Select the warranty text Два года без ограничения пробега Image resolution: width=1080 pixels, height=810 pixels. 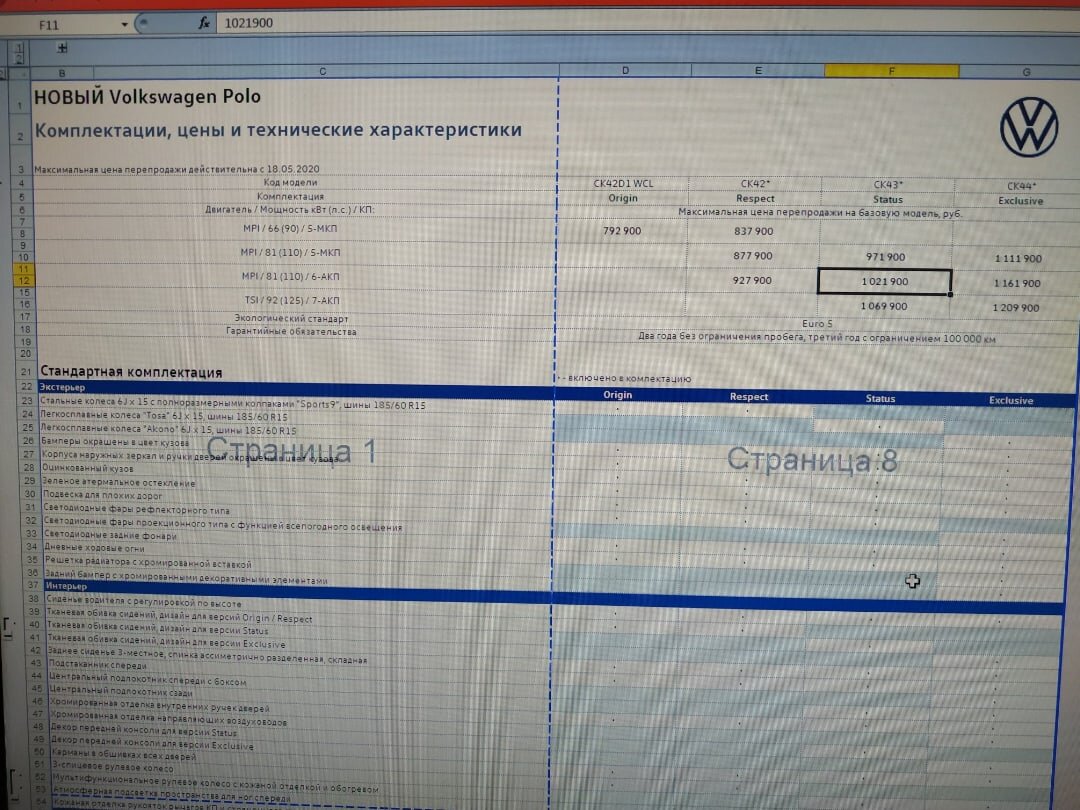coord(816,338)
